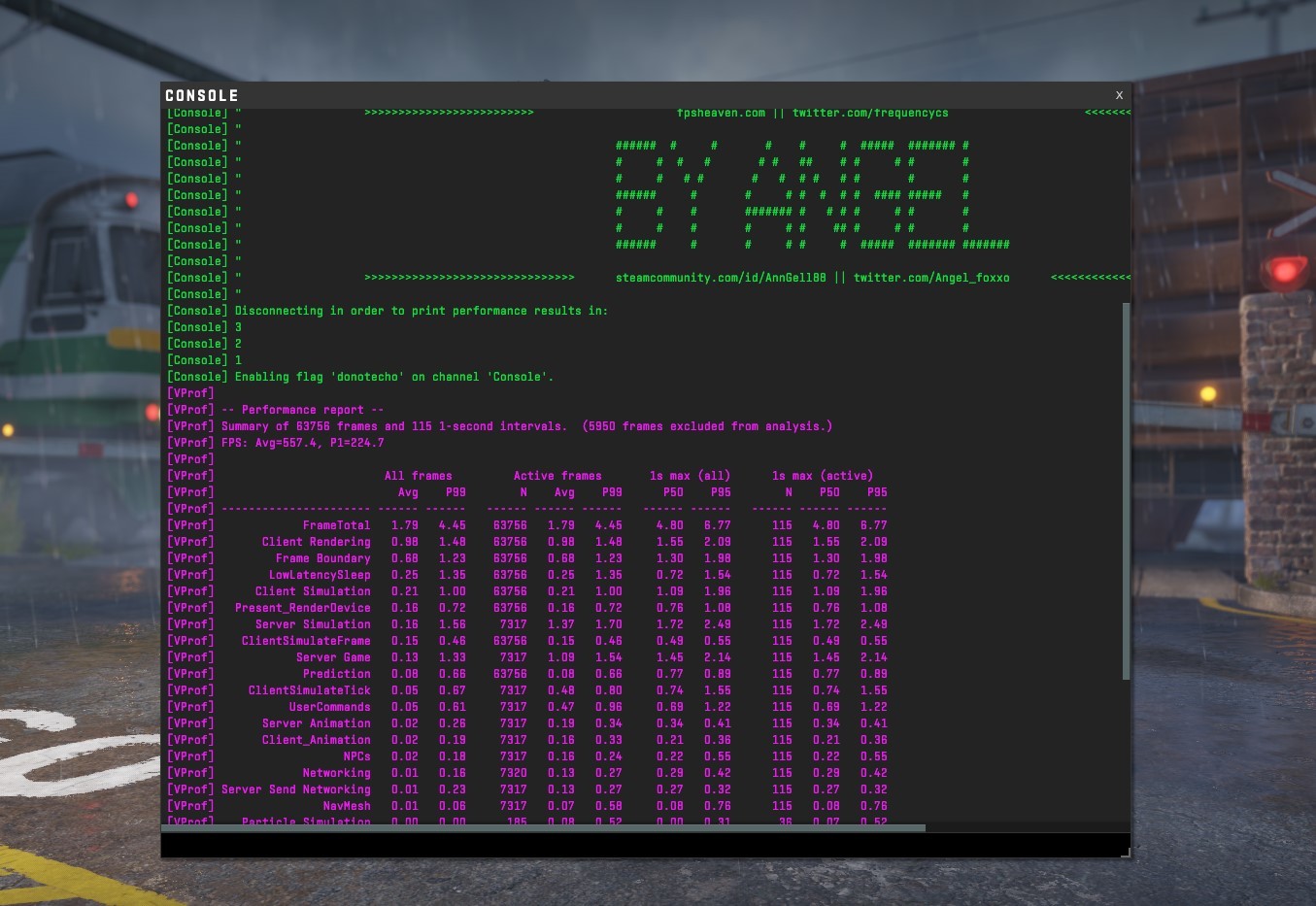Click the '1s max (active)' column header
The image size is (1316, 906).
[823, 476]
